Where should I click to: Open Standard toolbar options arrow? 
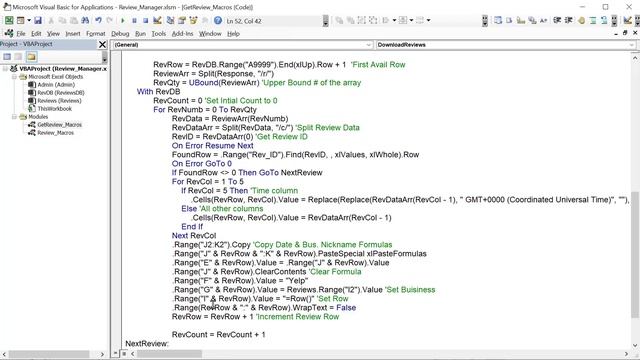(325, 20)
